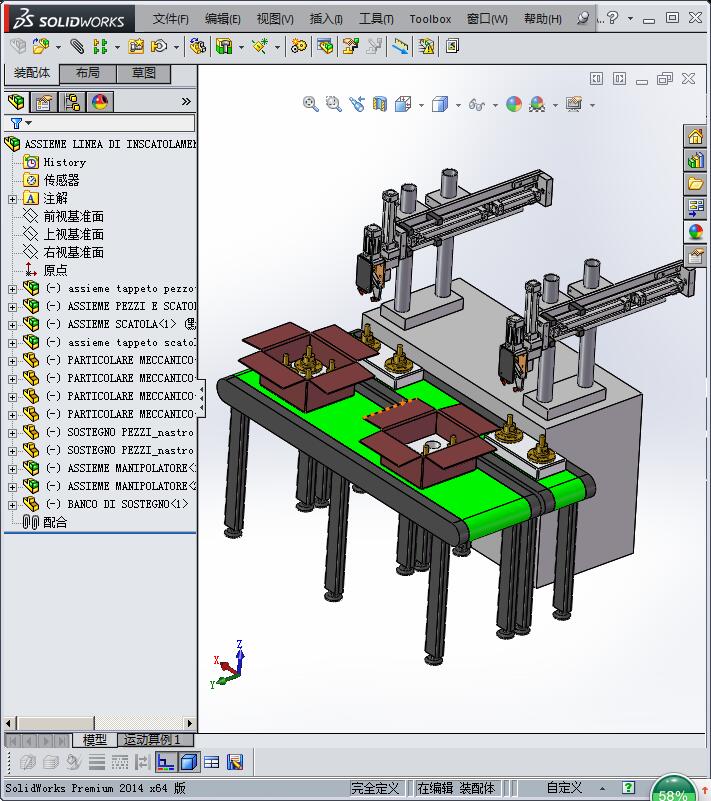Toggle the shaded cube display button in bottom toolbar
Viewport: 711px width, 801px height.
pos(189,762)
